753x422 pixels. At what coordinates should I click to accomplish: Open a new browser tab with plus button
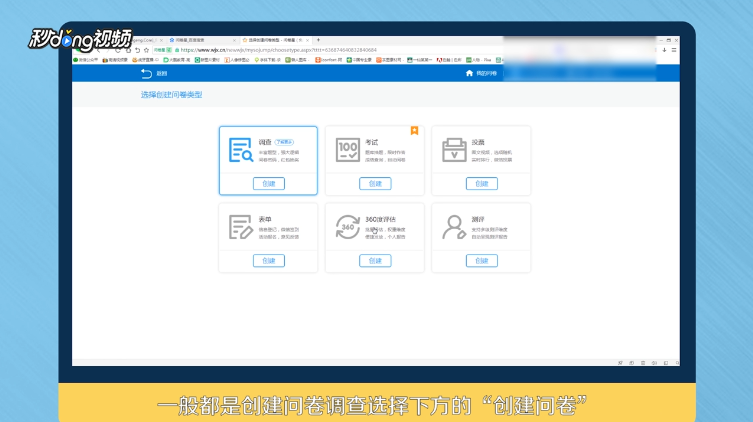point(318,40)
